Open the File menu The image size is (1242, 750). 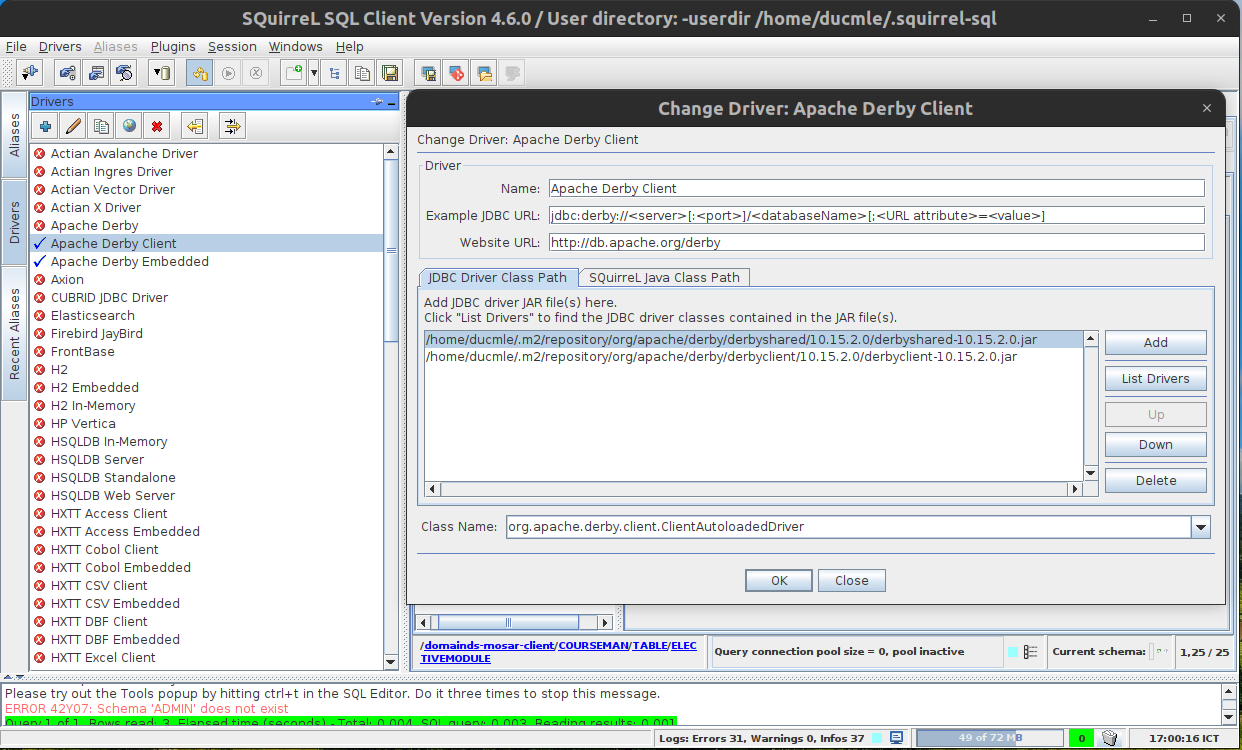16,47
